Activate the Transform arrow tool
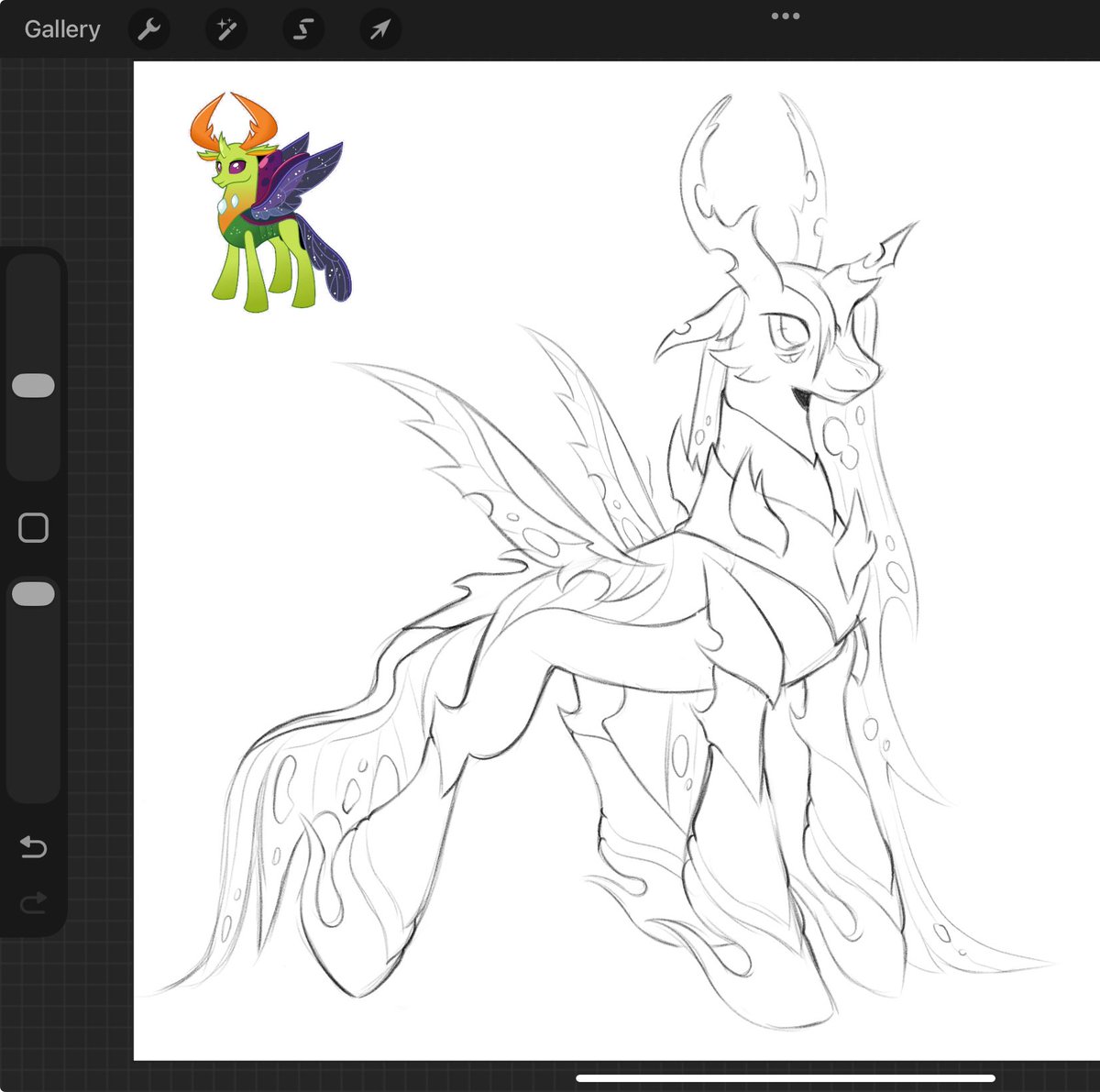The width and height of the screenshot is (1100, 1092). pyautogui.click(x=379, y=30)
